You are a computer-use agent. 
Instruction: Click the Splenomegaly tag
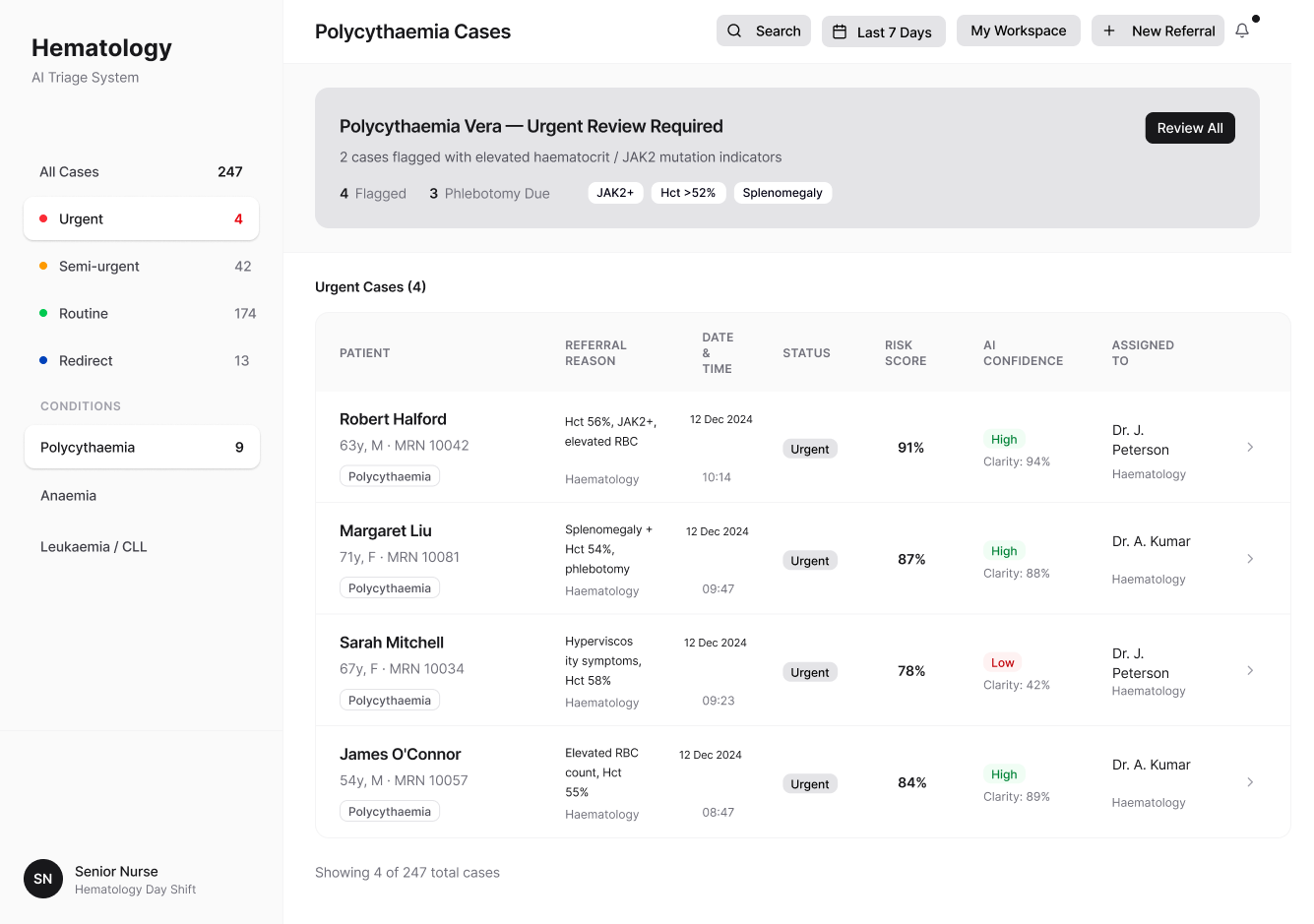coord(782,193)
